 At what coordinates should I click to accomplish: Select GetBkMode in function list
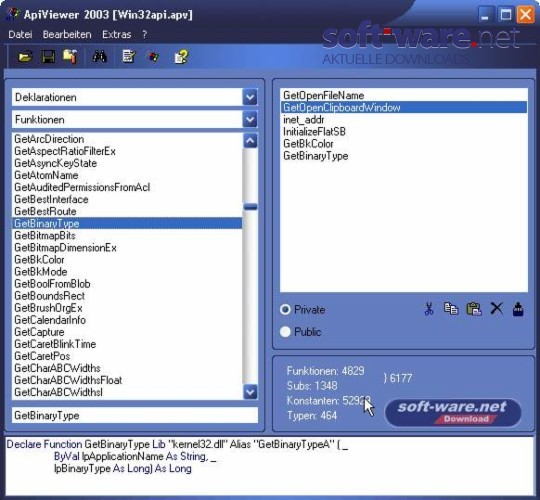click(x=127, y=272)
